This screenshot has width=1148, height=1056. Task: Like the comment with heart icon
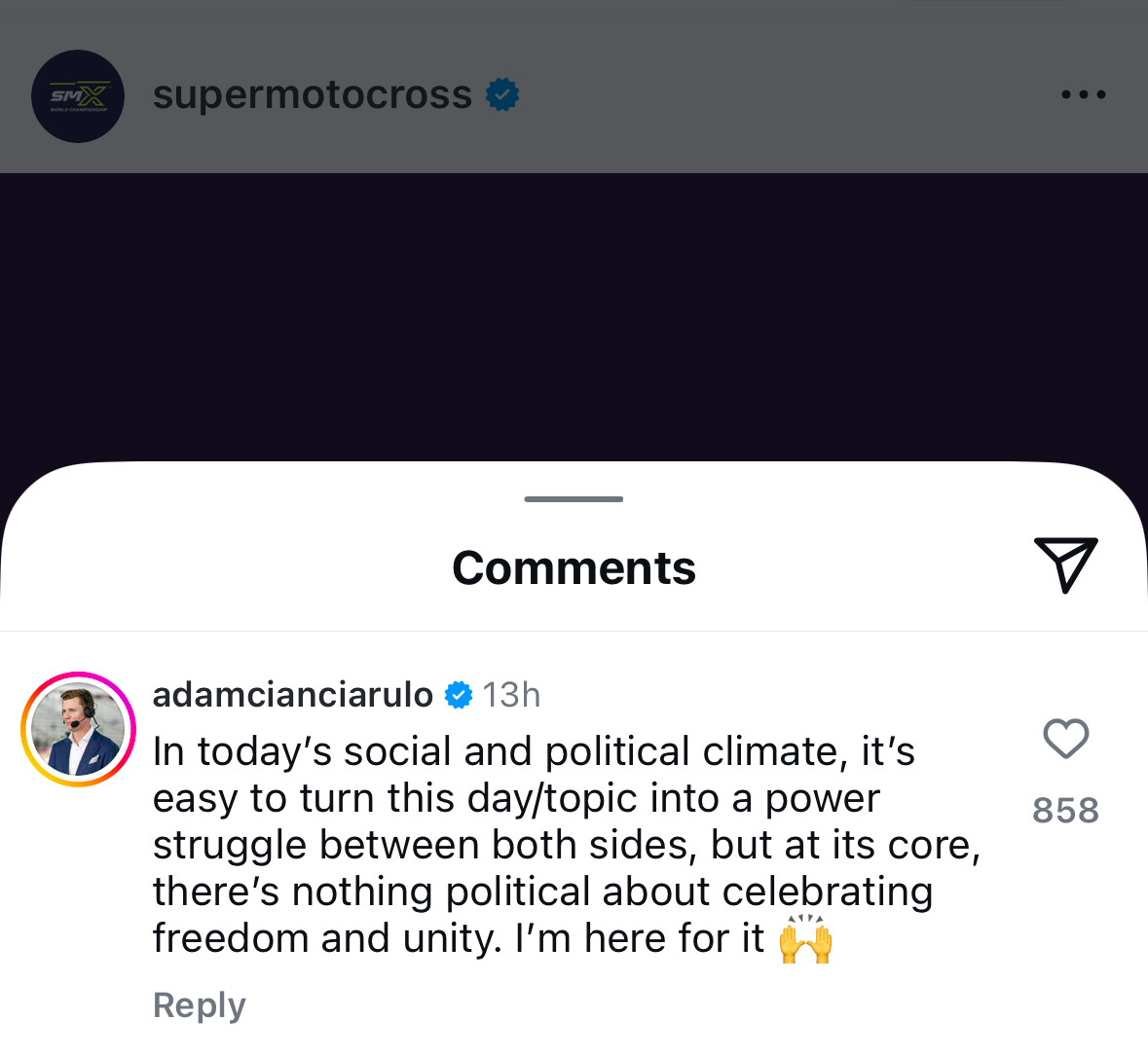tap(1065, 739)
